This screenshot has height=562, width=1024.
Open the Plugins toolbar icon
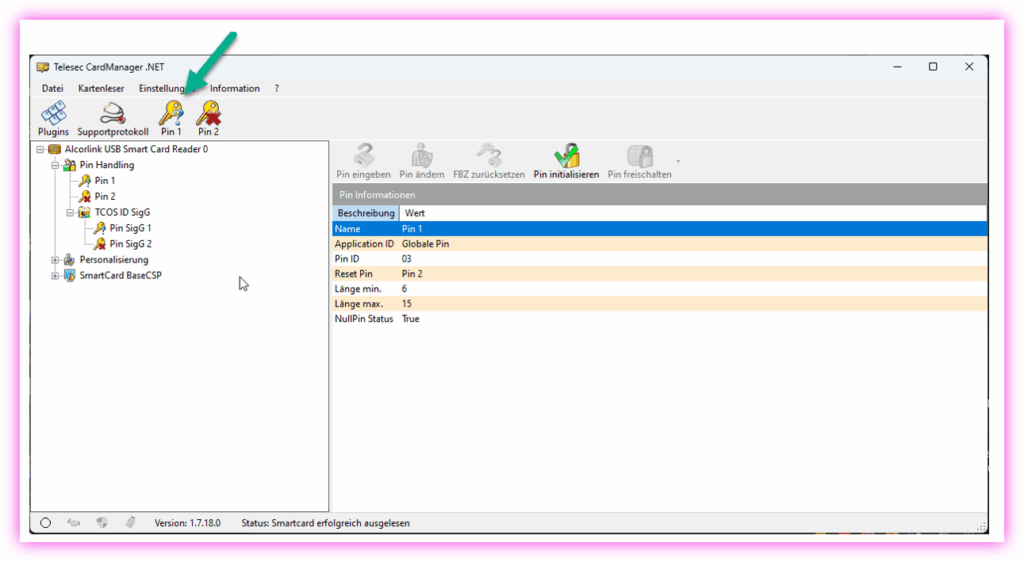(x=53, y=113)
